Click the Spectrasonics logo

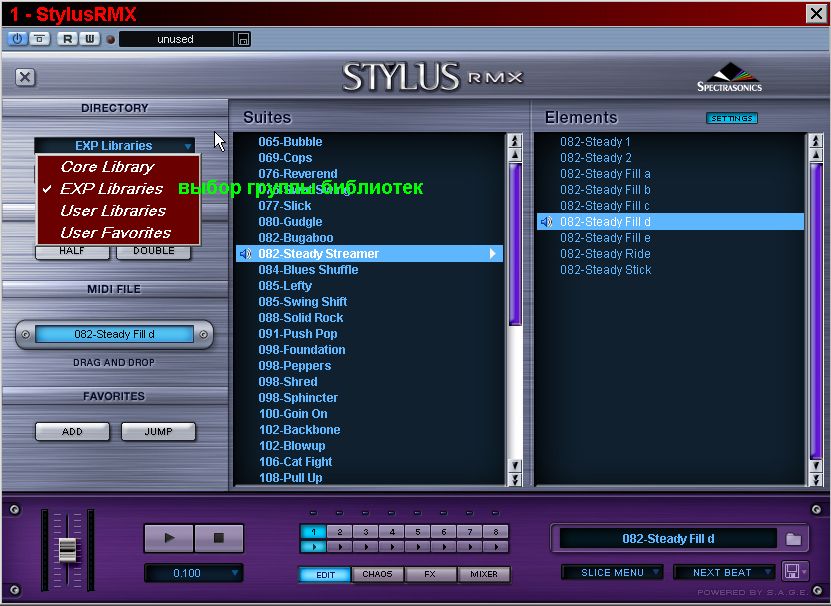coord(730,78)
